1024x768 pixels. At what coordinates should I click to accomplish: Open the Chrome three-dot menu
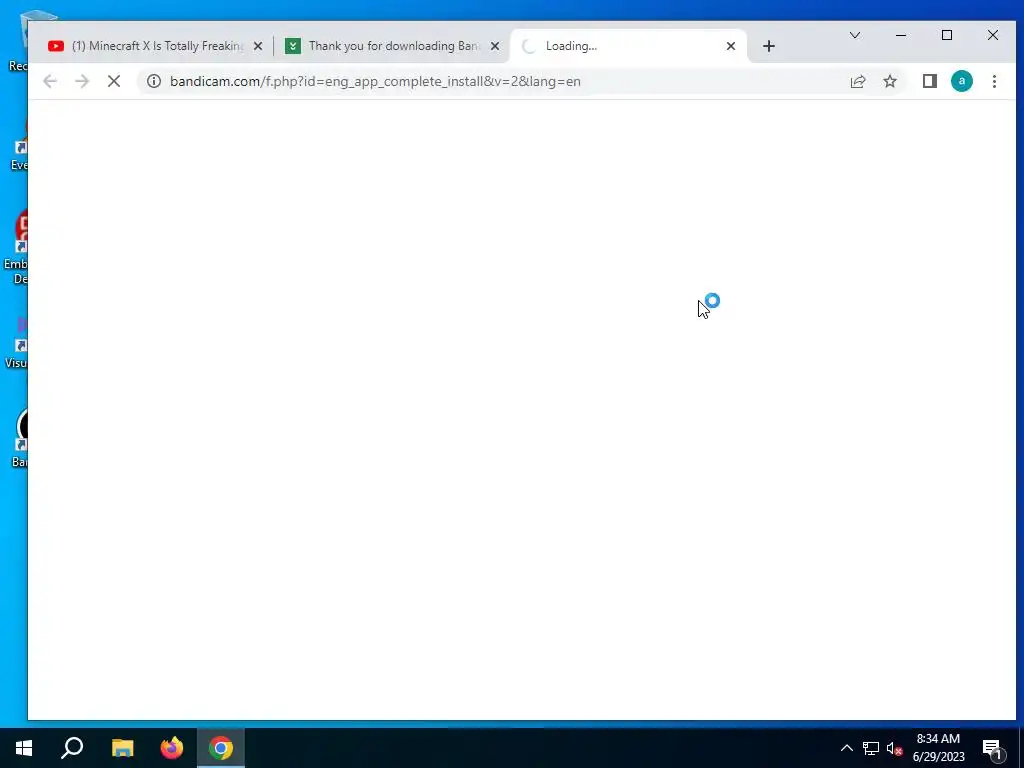click(x=994, y=82)
